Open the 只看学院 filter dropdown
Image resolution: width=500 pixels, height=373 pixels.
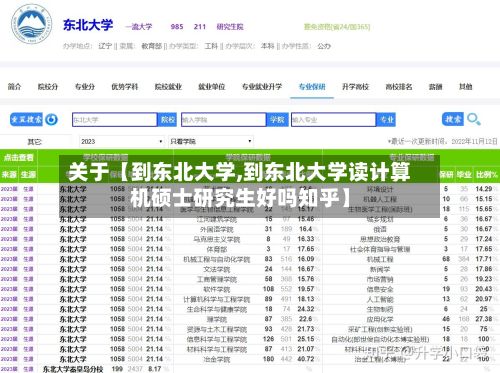click(211, 141)
